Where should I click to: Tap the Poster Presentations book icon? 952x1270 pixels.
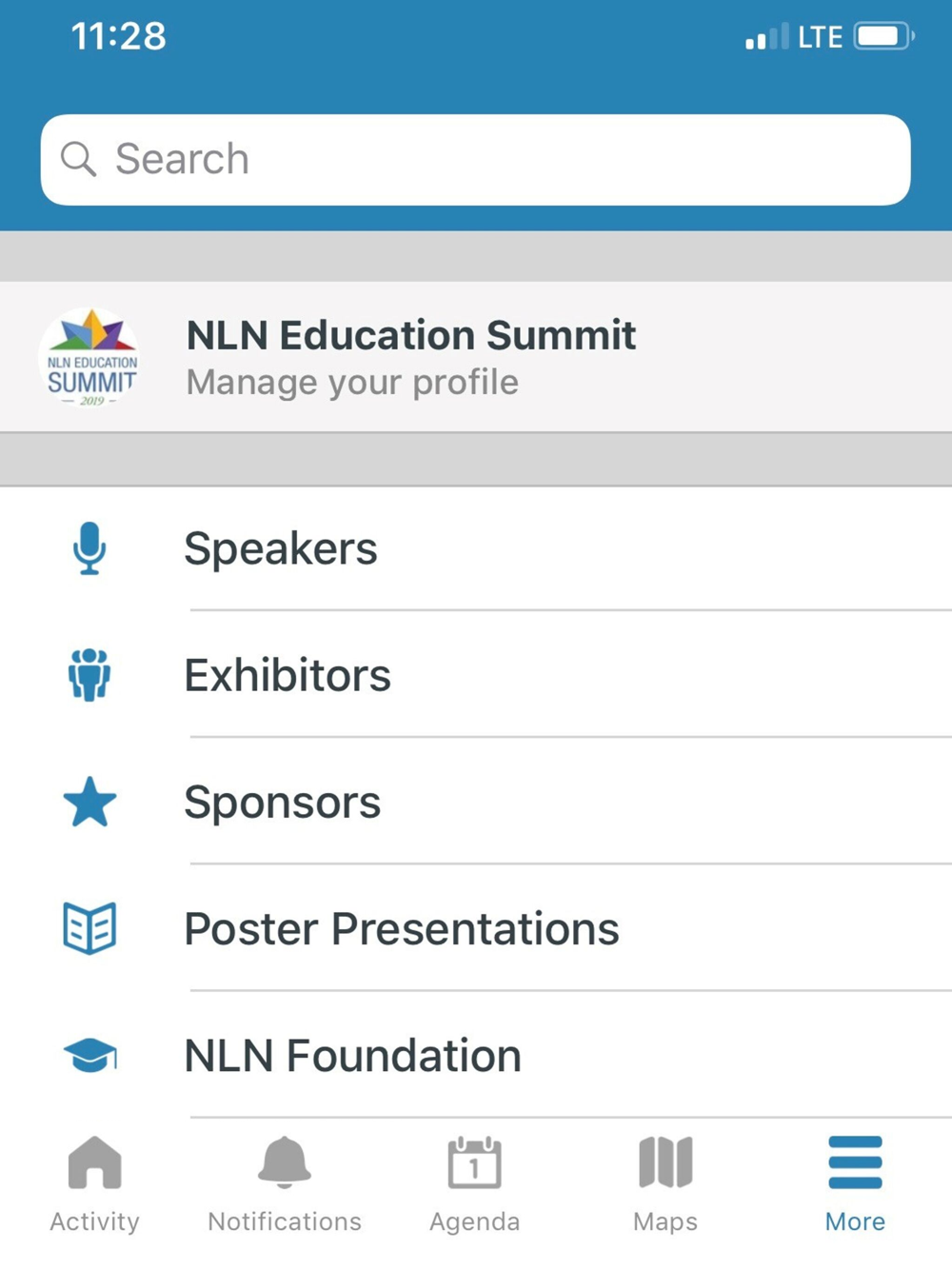89,928
